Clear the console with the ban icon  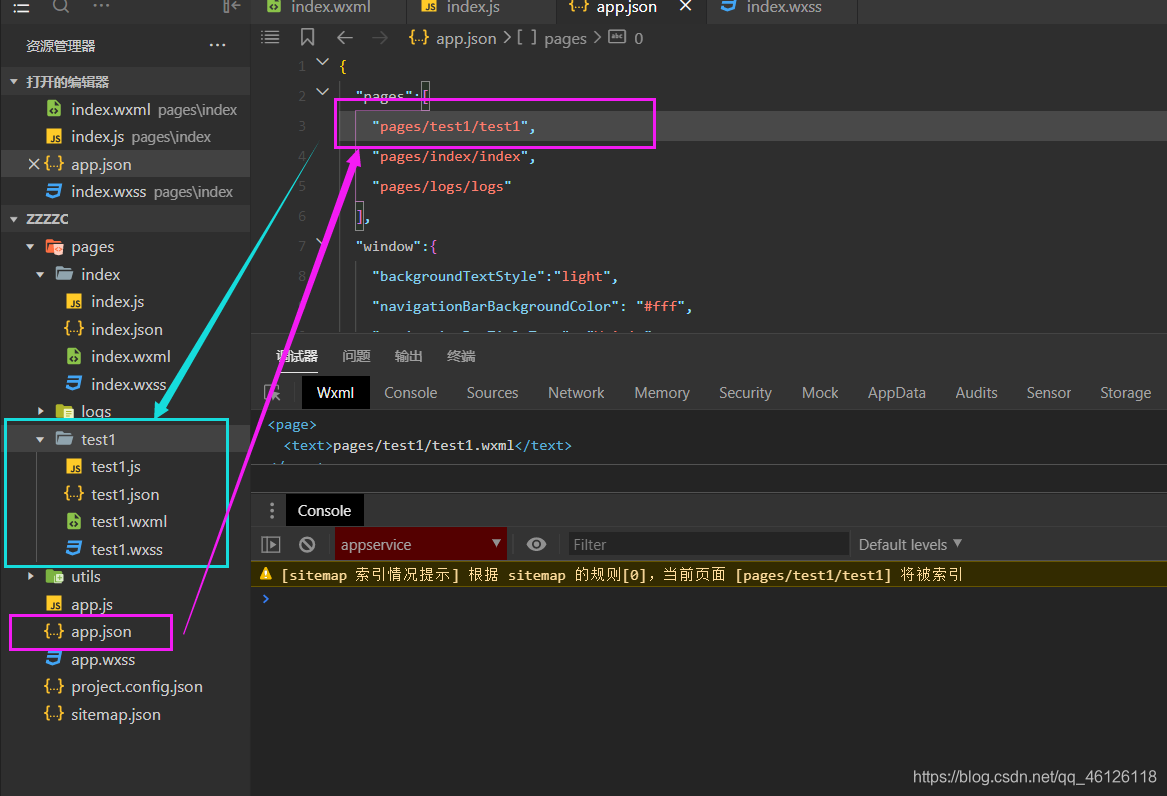[307, 545]
